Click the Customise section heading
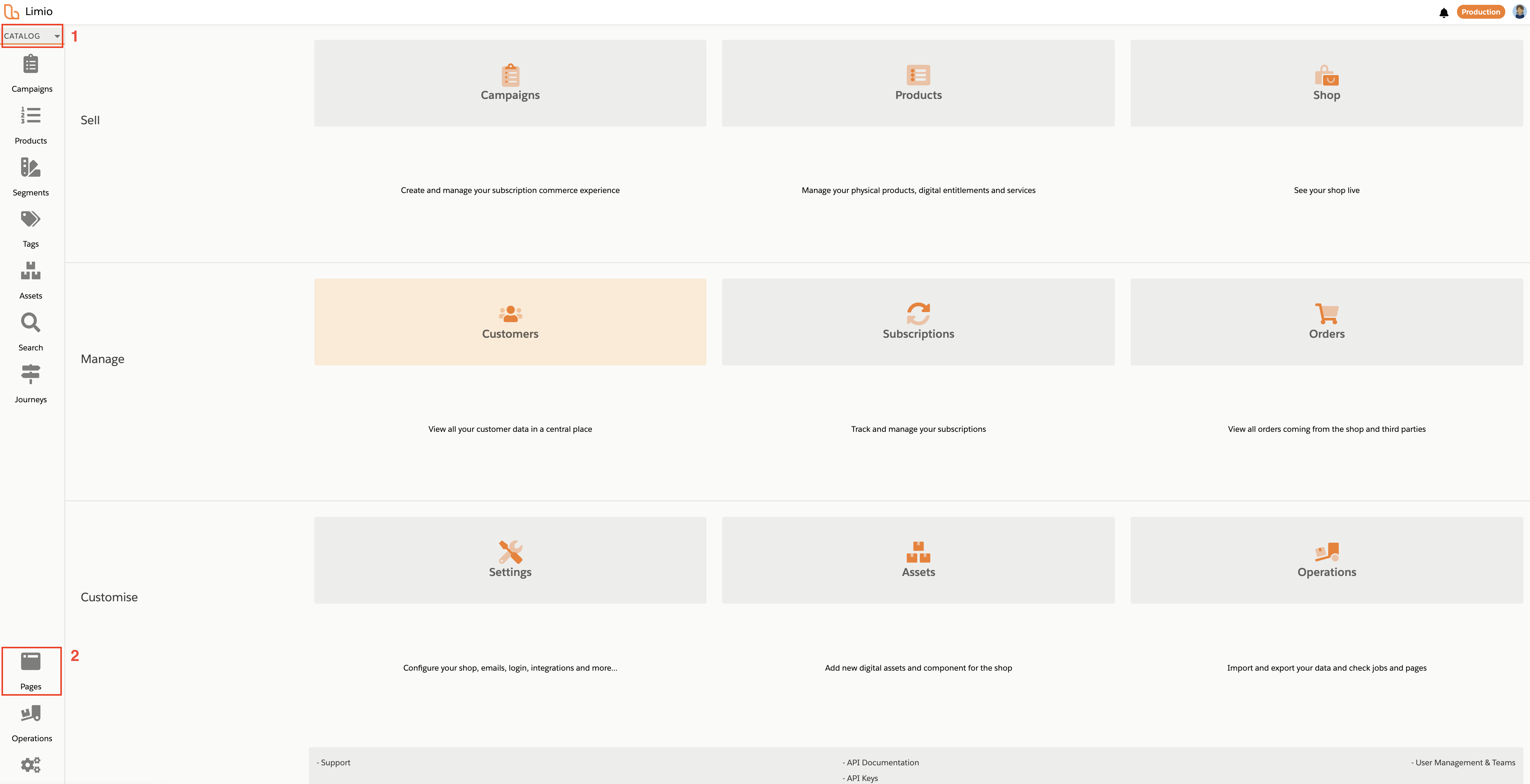This screenshot has height=784, width=1530. point(109,597)
